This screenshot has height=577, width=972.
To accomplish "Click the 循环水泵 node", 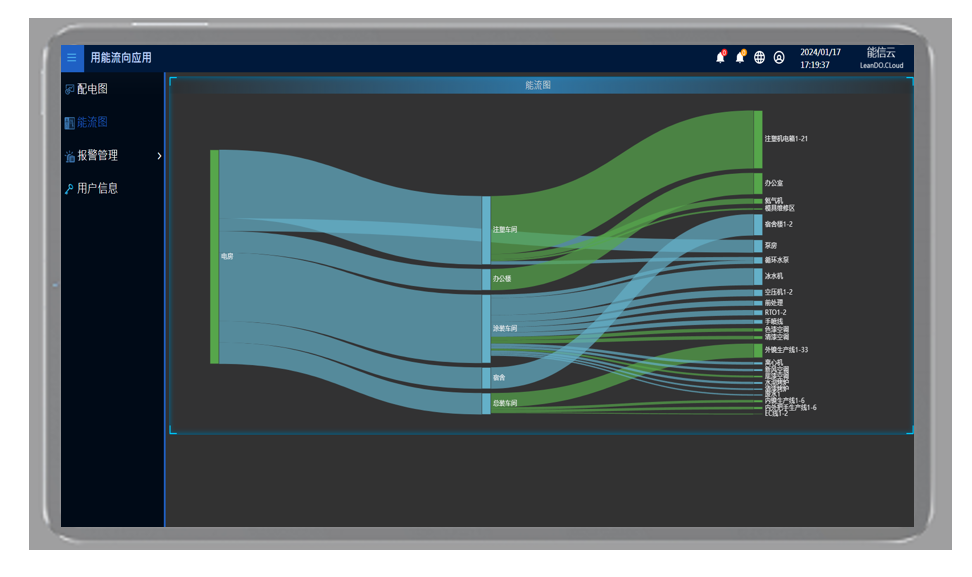I will coord(758,260).
